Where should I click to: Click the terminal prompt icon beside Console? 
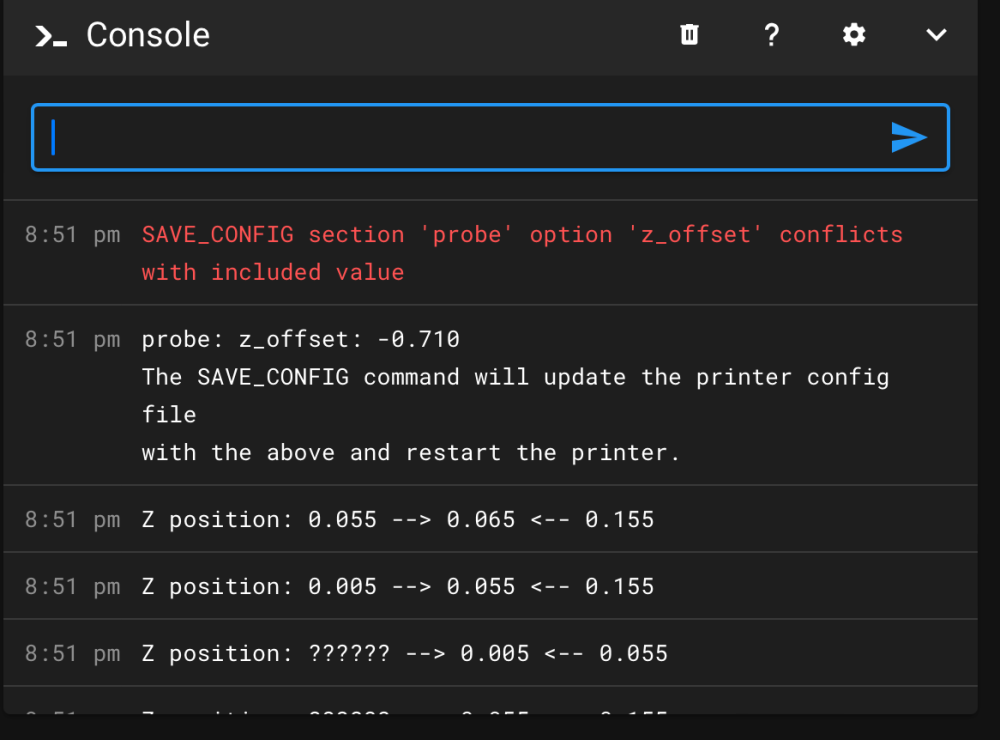(51, 36)
